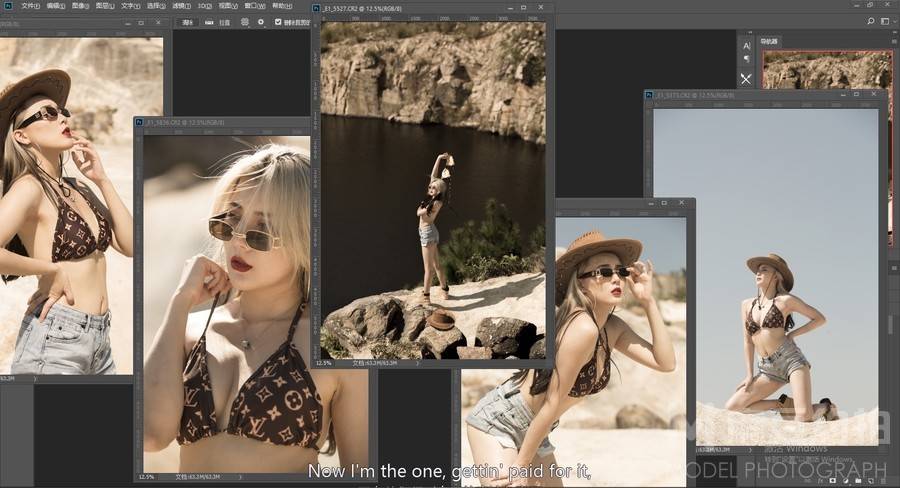
Task: Open the 选择(S) menu
Action: pyautogui.click(x=156, y=6)
